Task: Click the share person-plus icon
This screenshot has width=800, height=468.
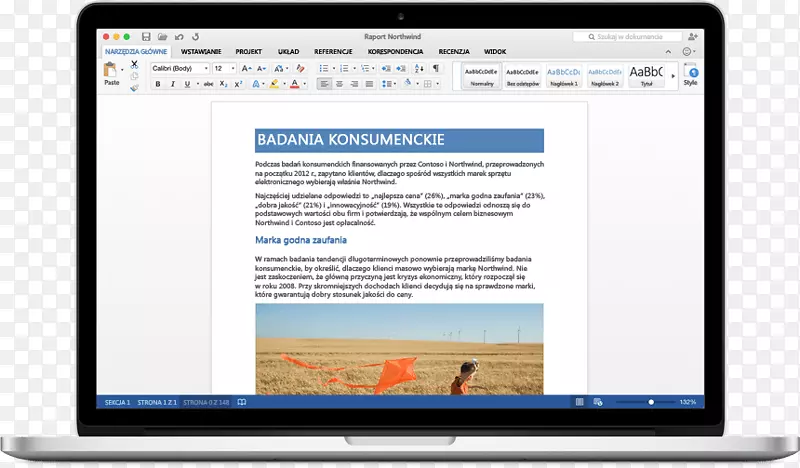Action: 693,37
